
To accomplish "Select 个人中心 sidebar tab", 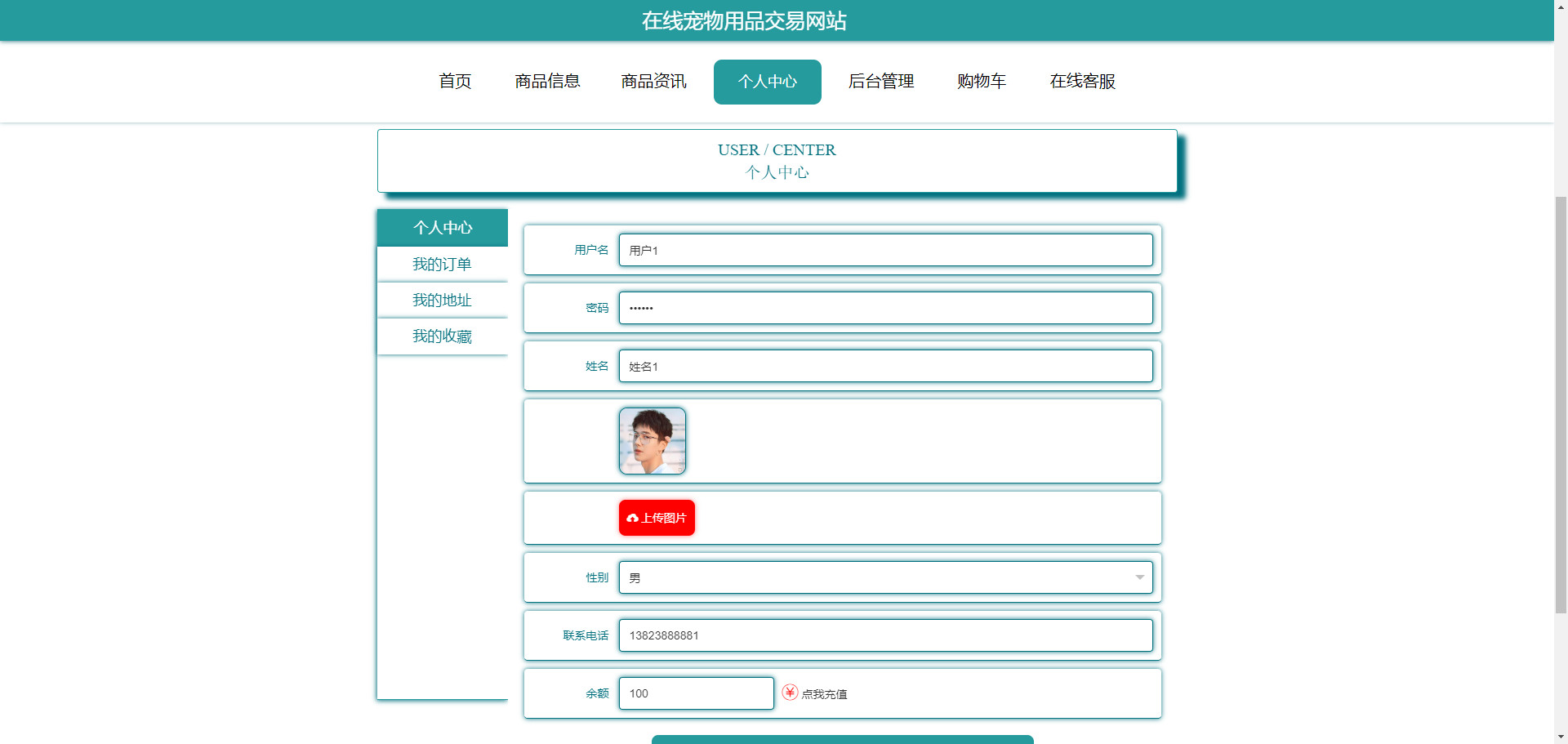I will (443, 228).
